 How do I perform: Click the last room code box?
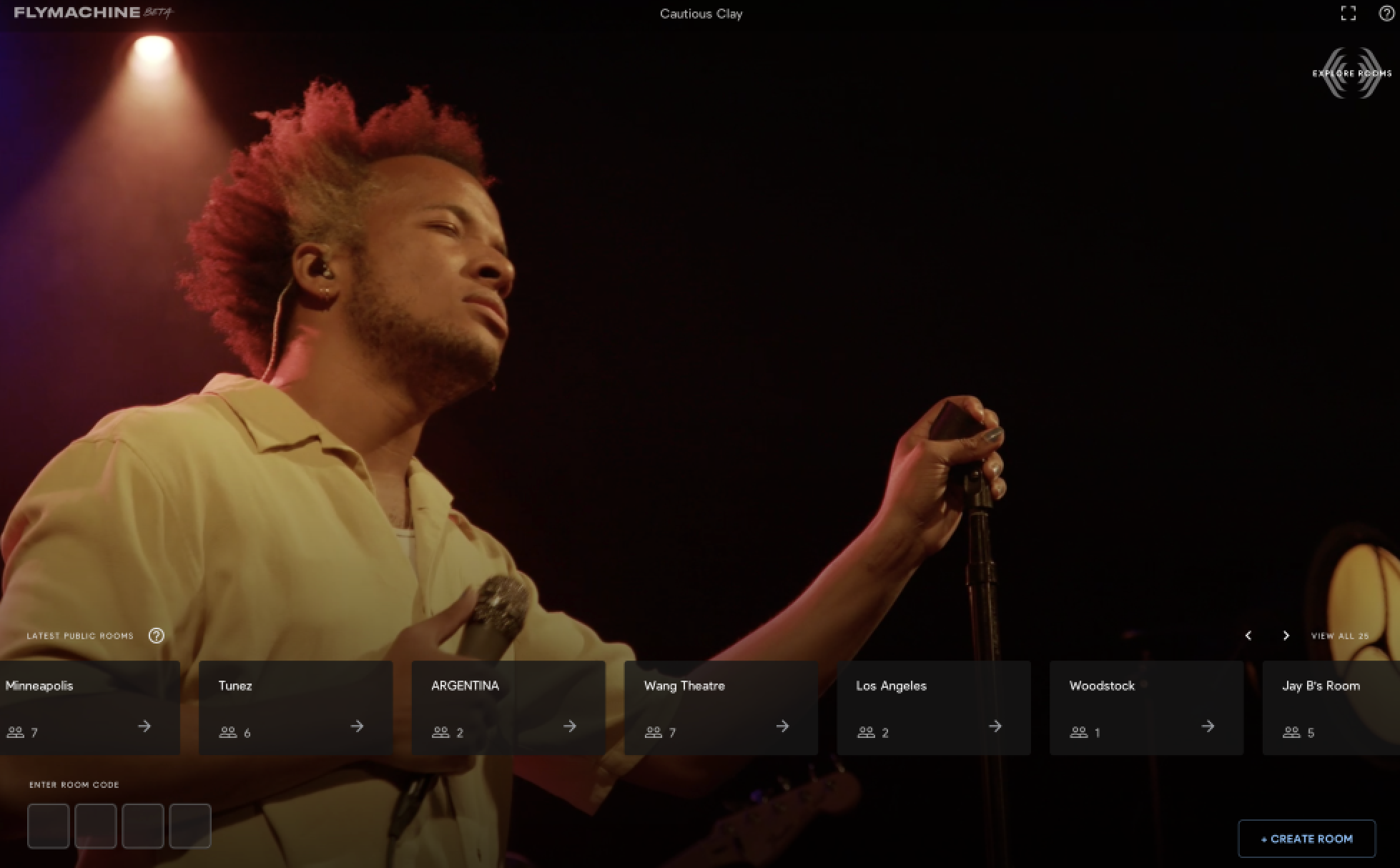click(x=190, y=826)
